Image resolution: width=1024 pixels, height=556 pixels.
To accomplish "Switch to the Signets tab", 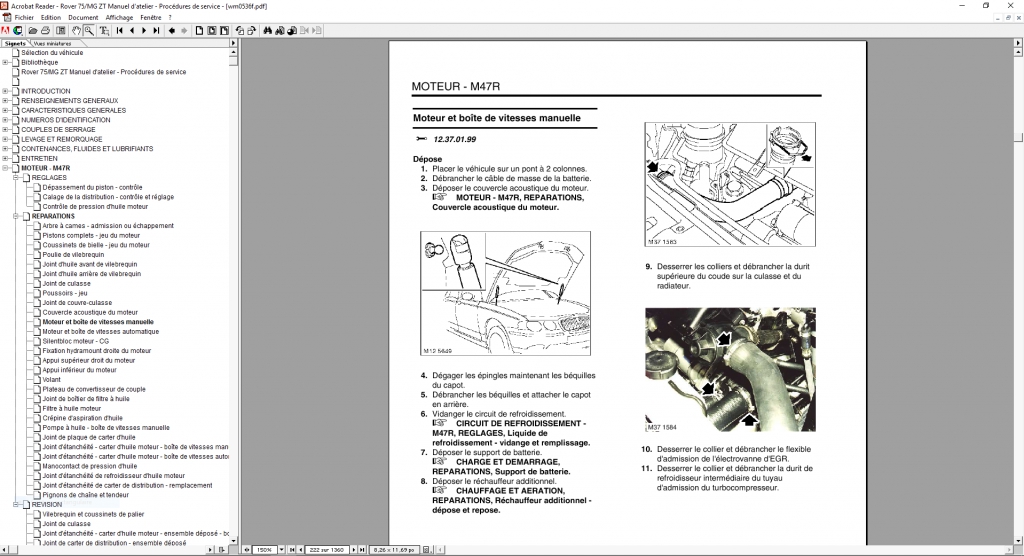I will (x=14, y=43).
